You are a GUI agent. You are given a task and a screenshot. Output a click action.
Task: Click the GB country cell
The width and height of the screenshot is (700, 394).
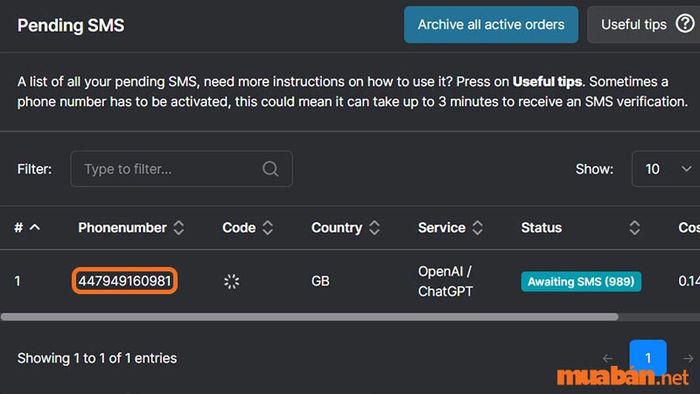pyautogui.click(x=320, y=281)
